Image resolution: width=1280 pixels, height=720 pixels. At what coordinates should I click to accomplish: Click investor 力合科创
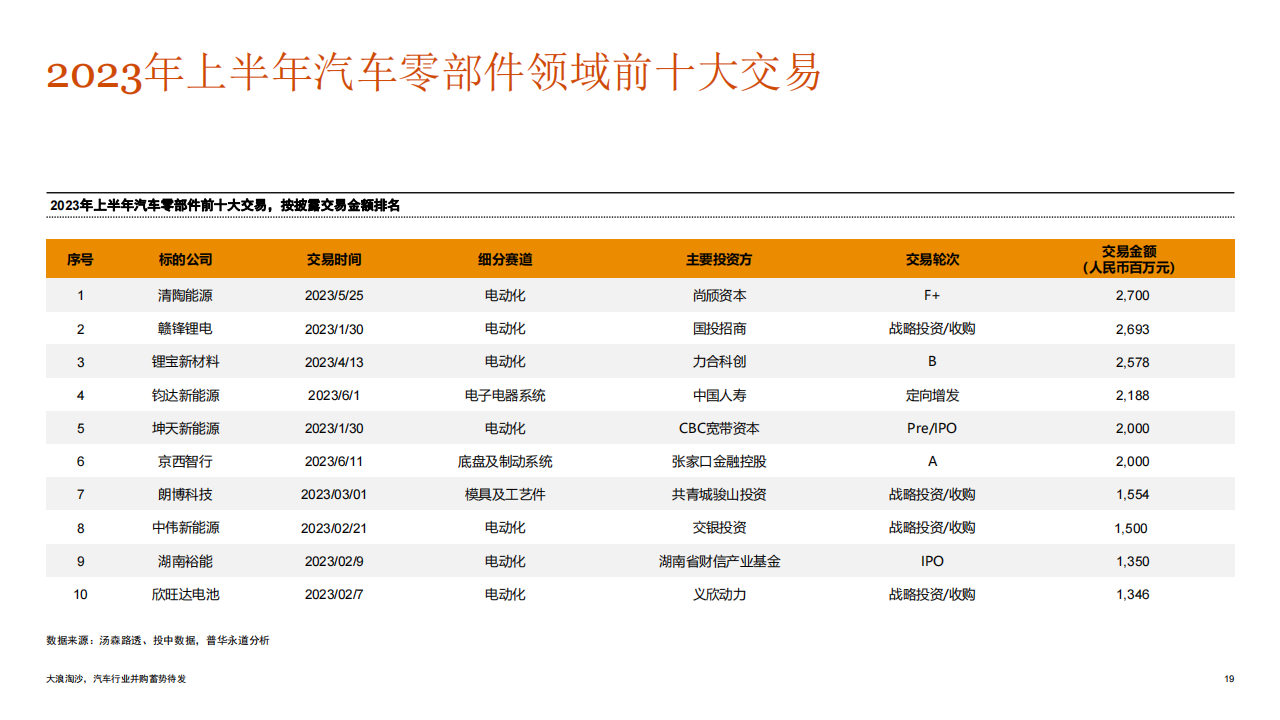(x=719, y=361)
